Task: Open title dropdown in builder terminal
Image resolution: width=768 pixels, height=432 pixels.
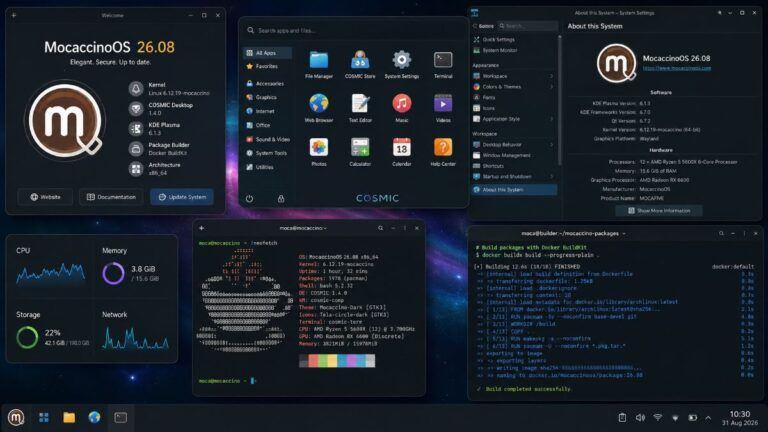Action: (624, 234)
